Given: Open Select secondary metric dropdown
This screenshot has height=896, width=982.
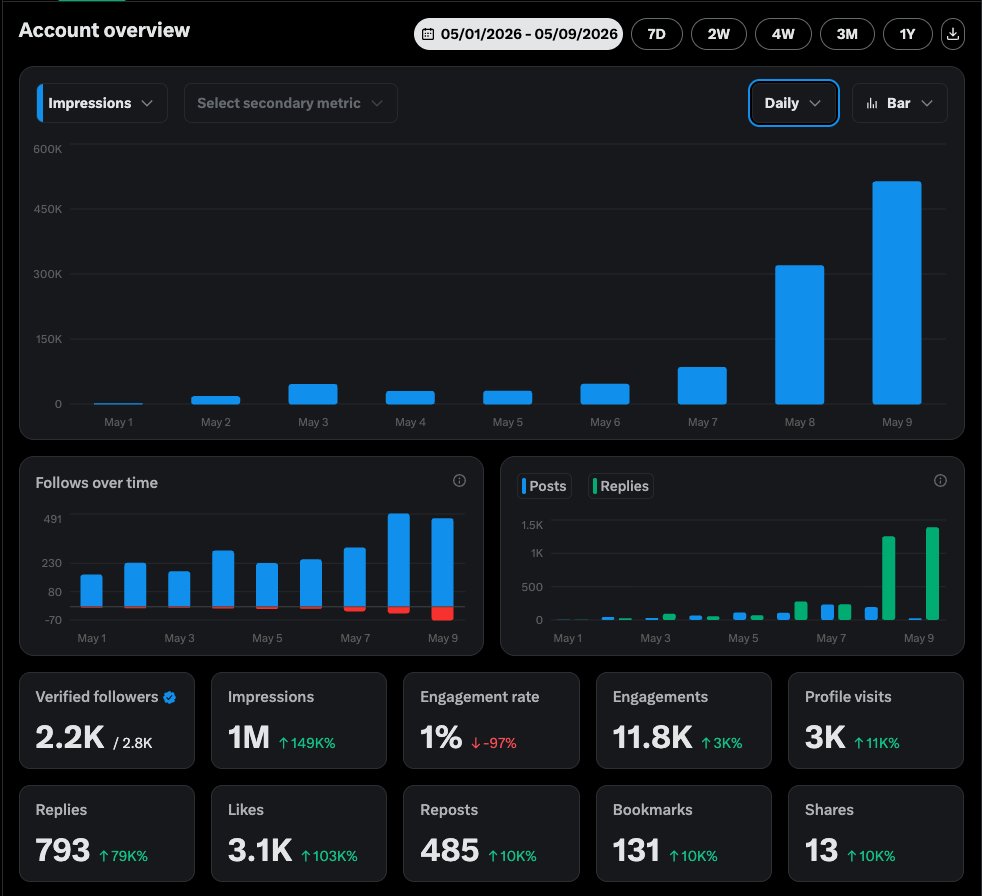Looking at the screenshot, I should click(x=291, y=103).
